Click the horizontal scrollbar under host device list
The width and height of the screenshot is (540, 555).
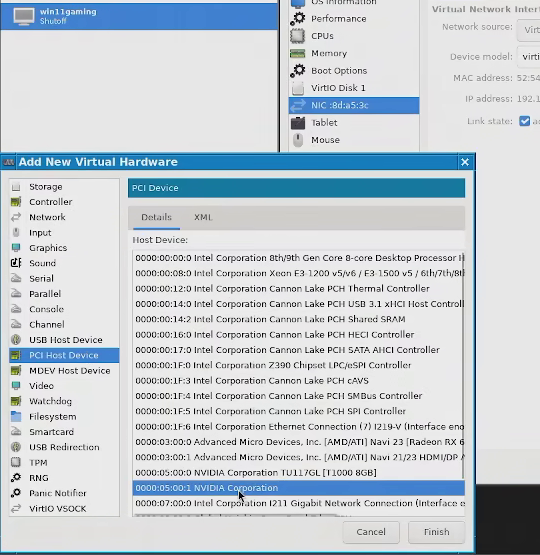pyautogui.click(x=235, y=515)
